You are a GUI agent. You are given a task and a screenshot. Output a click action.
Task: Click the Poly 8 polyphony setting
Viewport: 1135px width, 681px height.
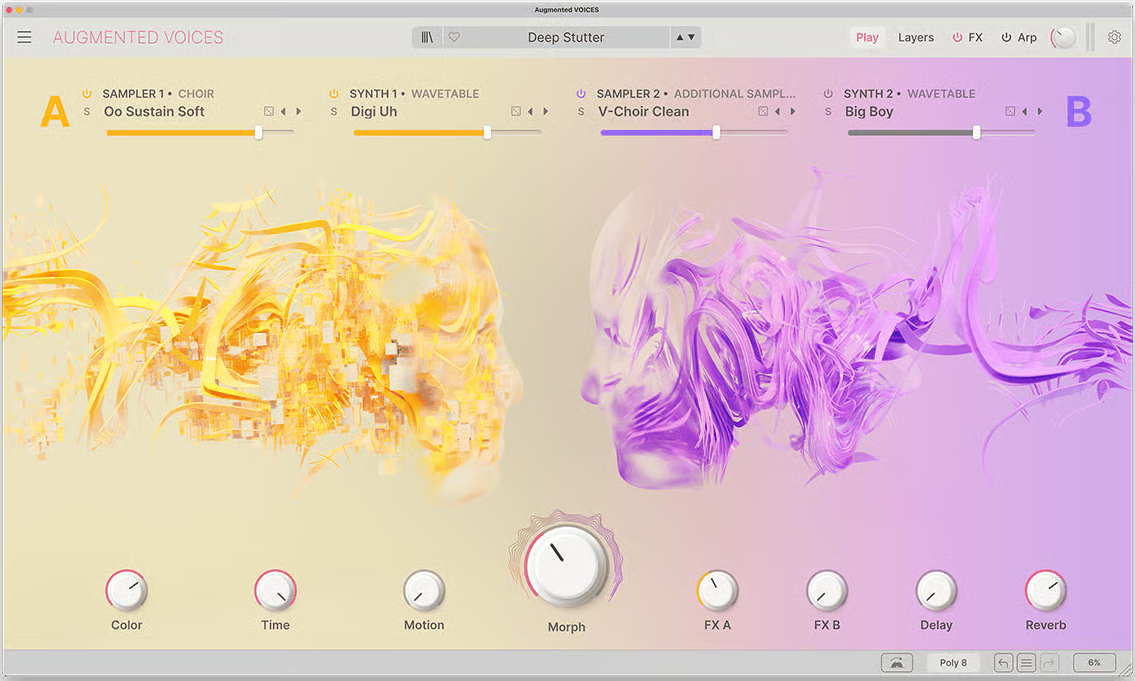(953, 662)
